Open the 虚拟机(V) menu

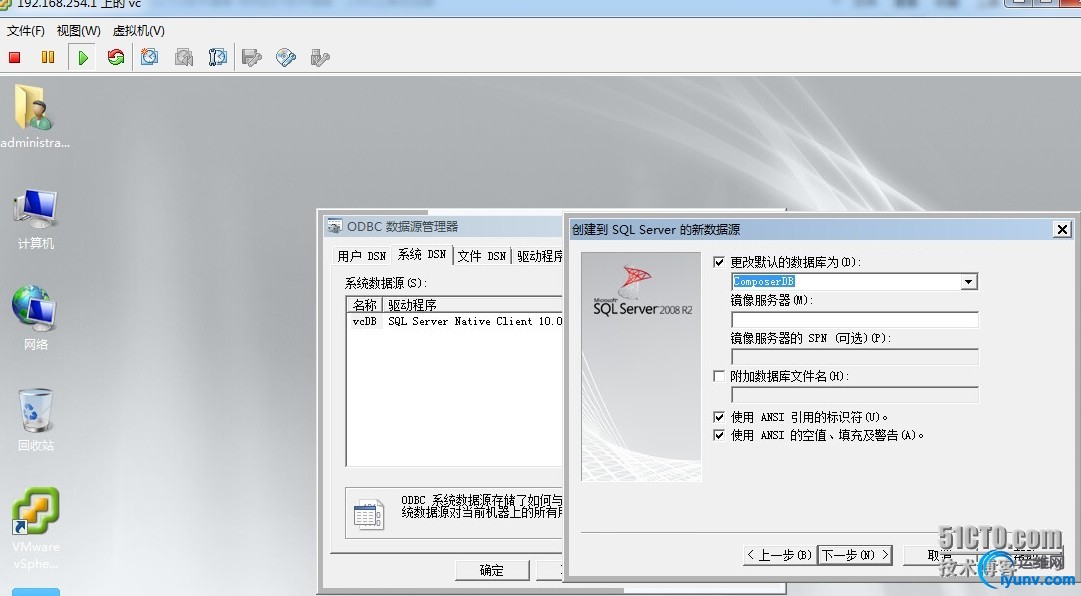[138, 30]
